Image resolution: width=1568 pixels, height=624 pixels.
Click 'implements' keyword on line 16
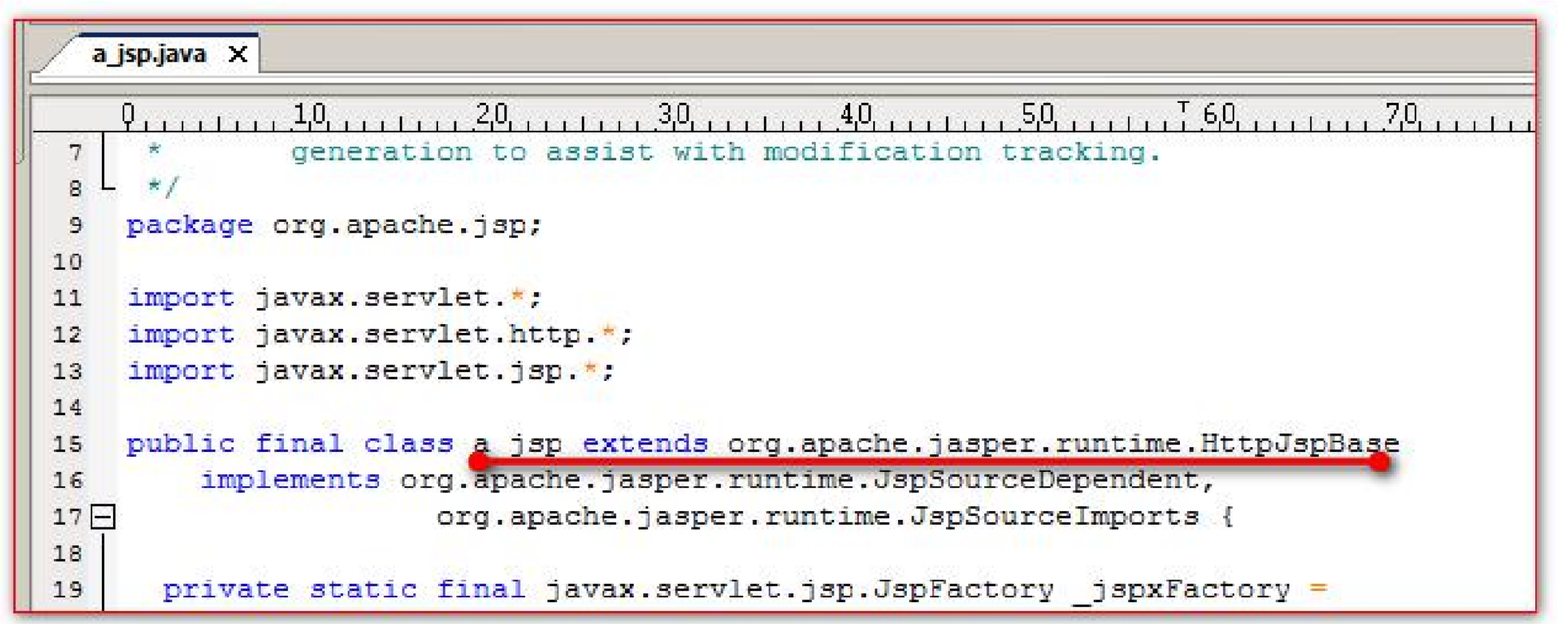[x=290, y=480]
